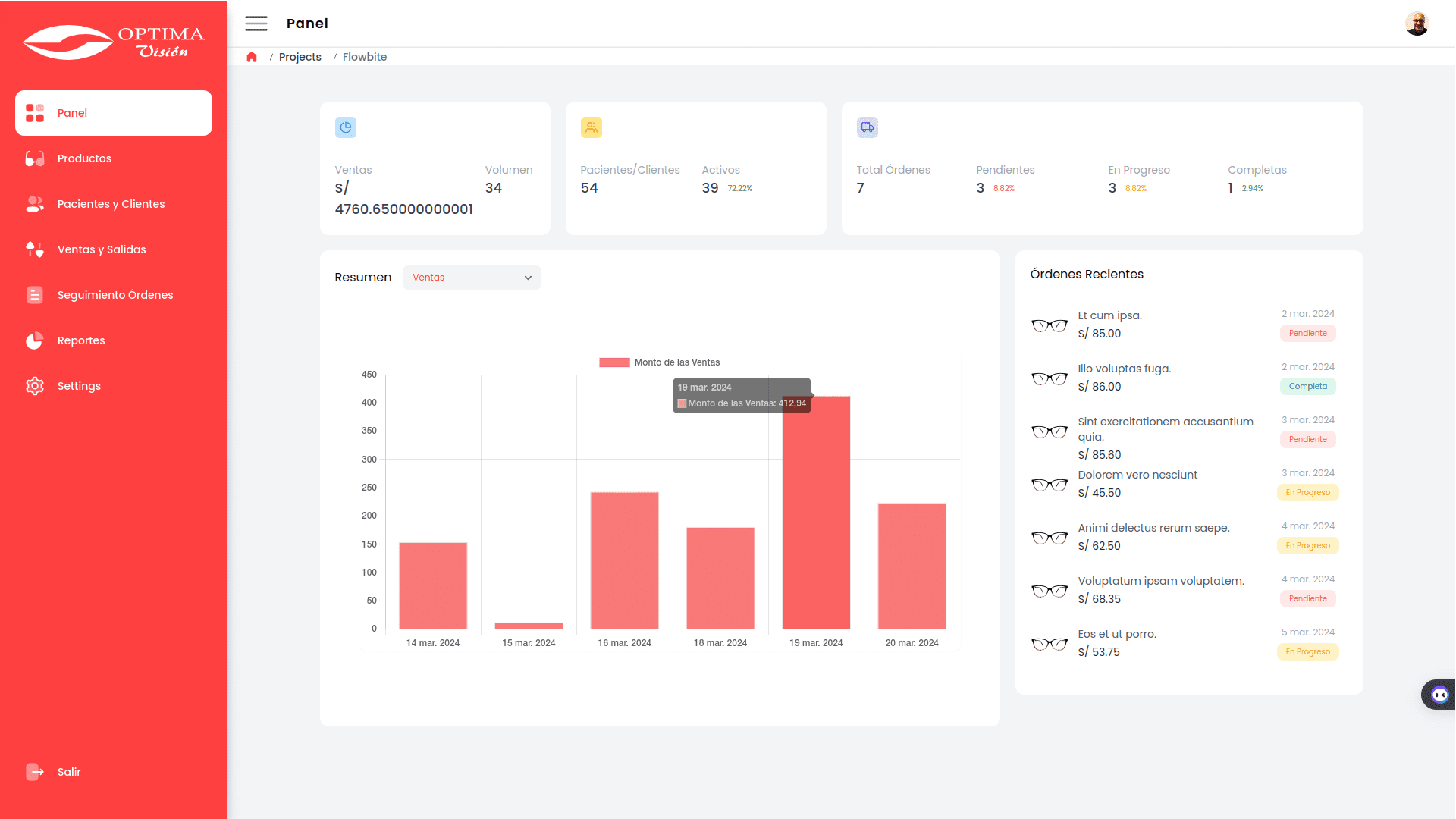Click the Projects breadcrumb link
The width and height of the screenshot is (1456, 819).
coord(300,57)
